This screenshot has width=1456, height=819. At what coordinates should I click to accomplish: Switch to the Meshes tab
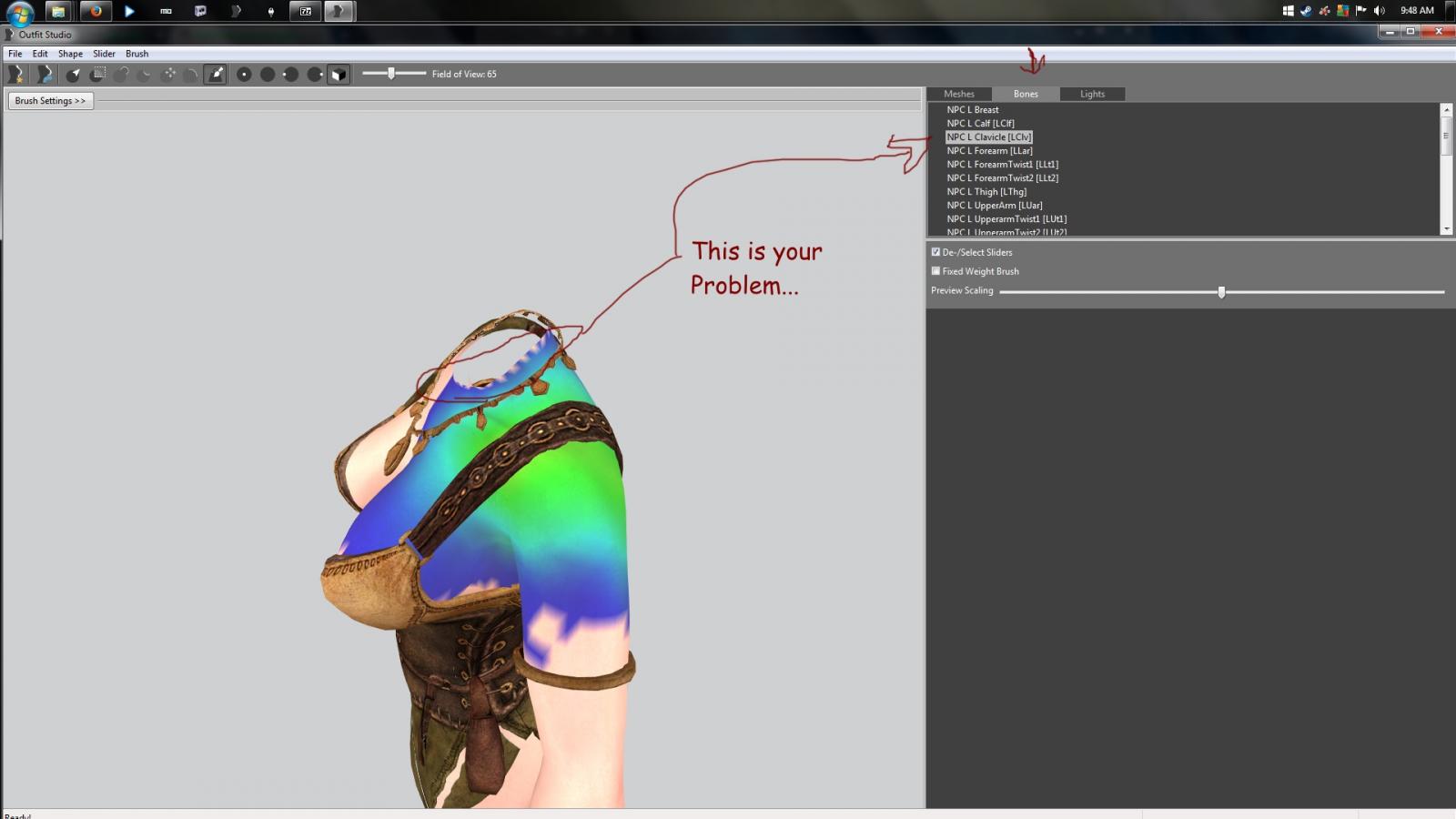958,94
